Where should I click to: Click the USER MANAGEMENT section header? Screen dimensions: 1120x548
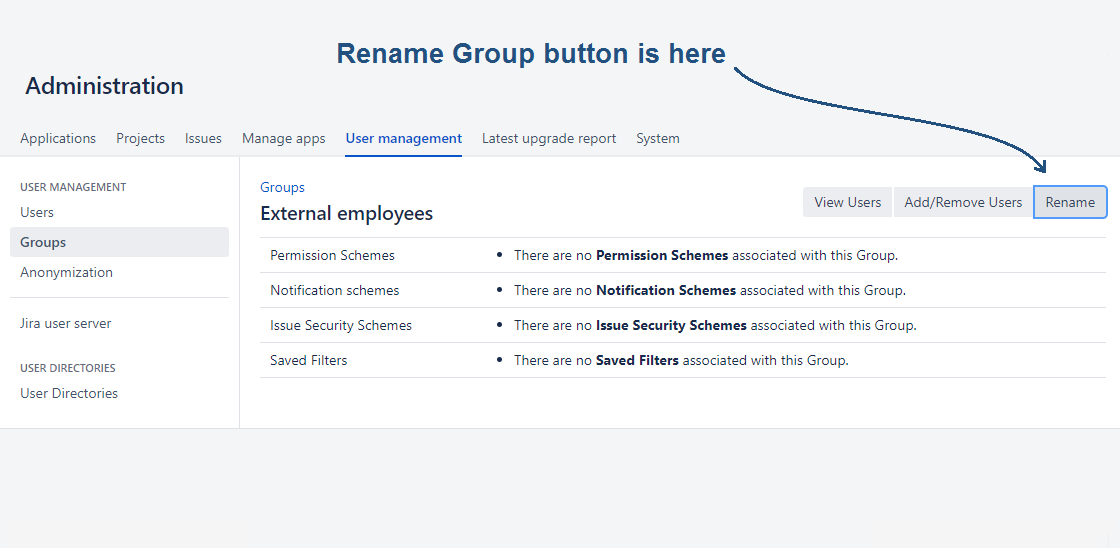tap(73, 187)
